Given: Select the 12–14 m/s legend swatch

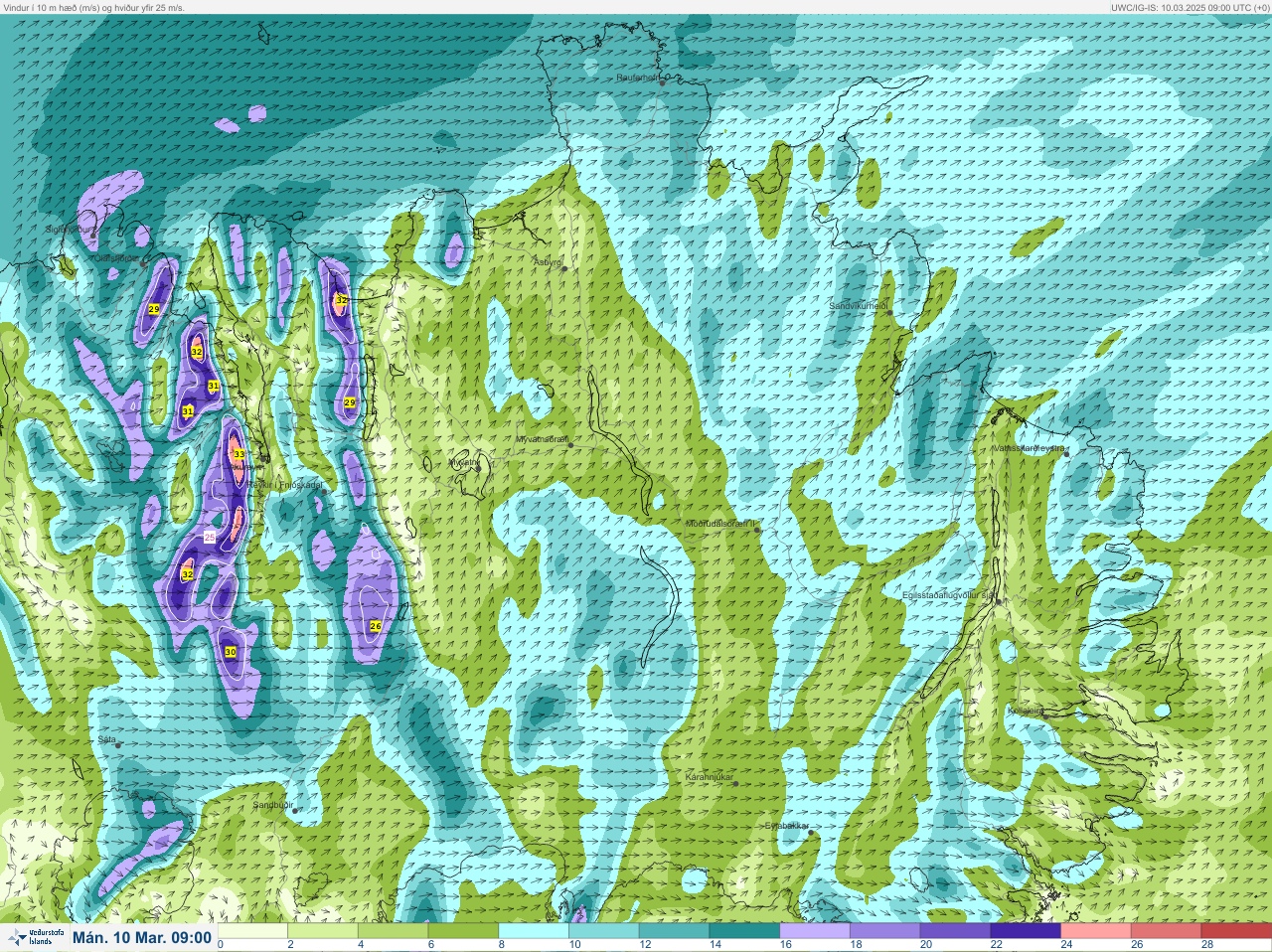Looking at the screenshot, I should pos(675,931).
